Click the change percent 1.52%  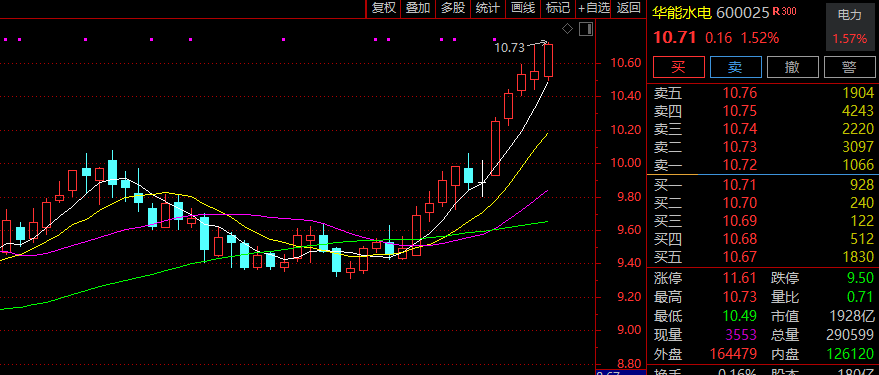coord(760,38)
